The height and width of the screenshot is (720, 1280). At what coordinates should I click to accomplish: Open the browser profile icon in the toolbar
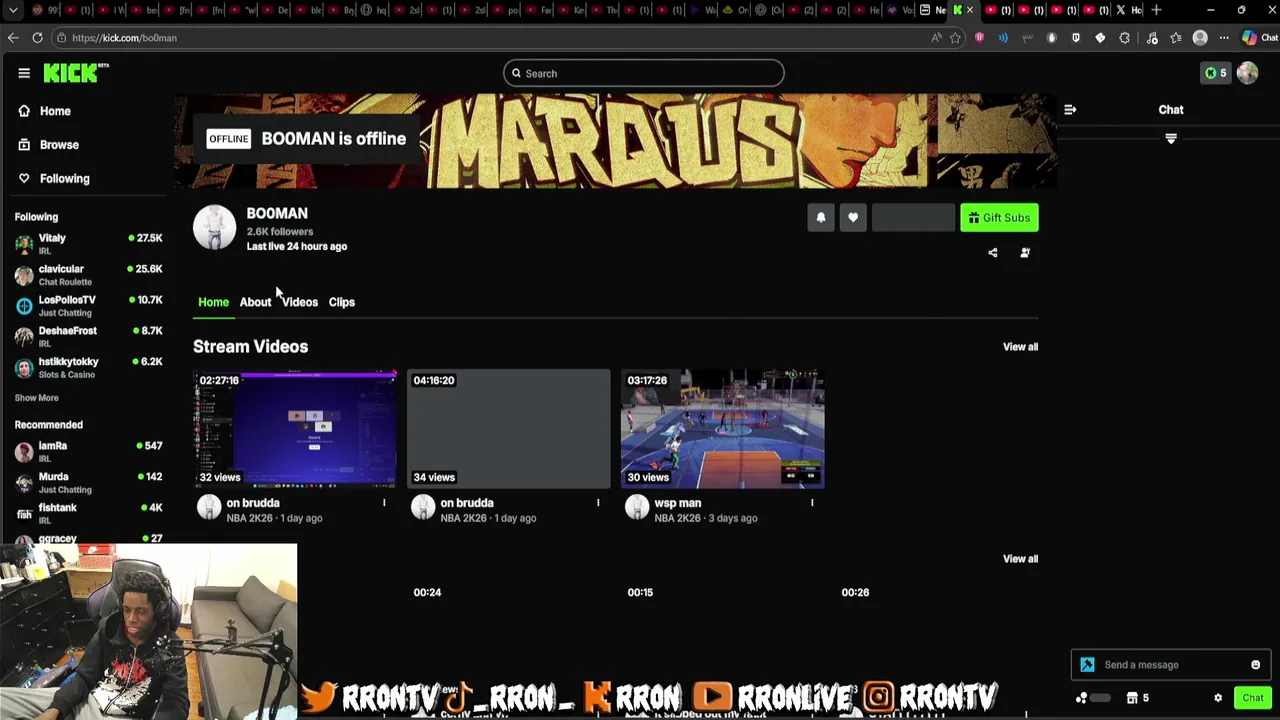click(1200, 38)
